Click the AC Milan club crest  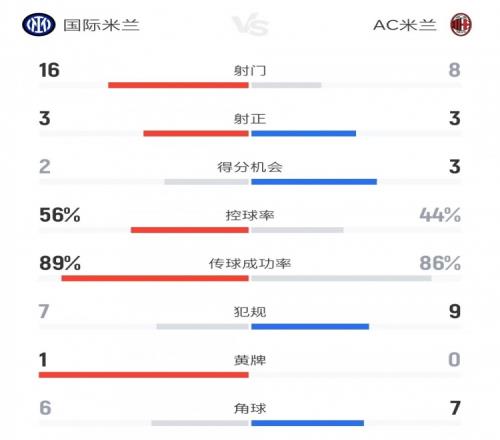(461, 25)
